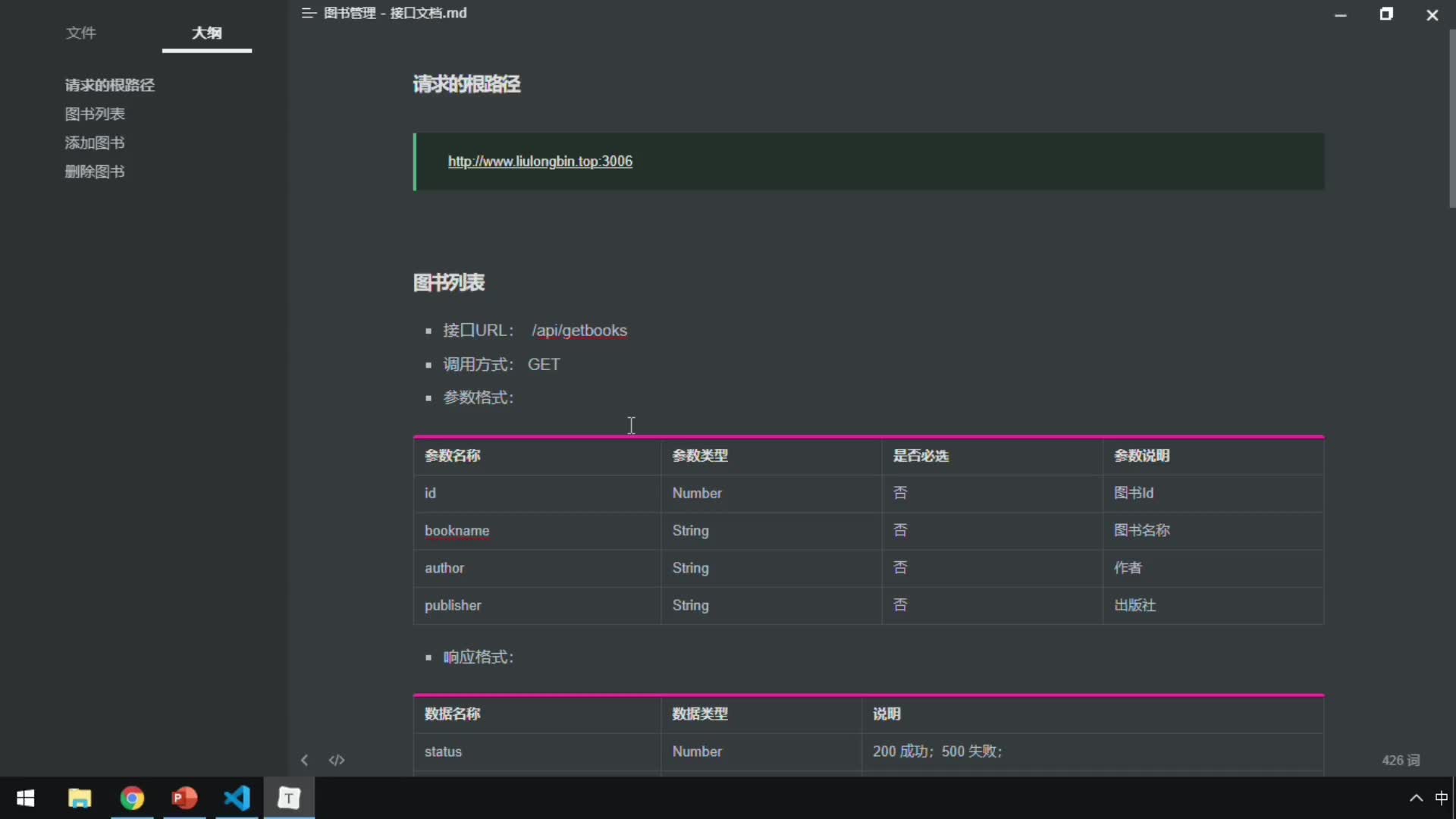The height and width of the screenshot is (819, 1456).
Task: Click the publisher parameter cell
Action: pyautogui.click(x=537, y=605)
